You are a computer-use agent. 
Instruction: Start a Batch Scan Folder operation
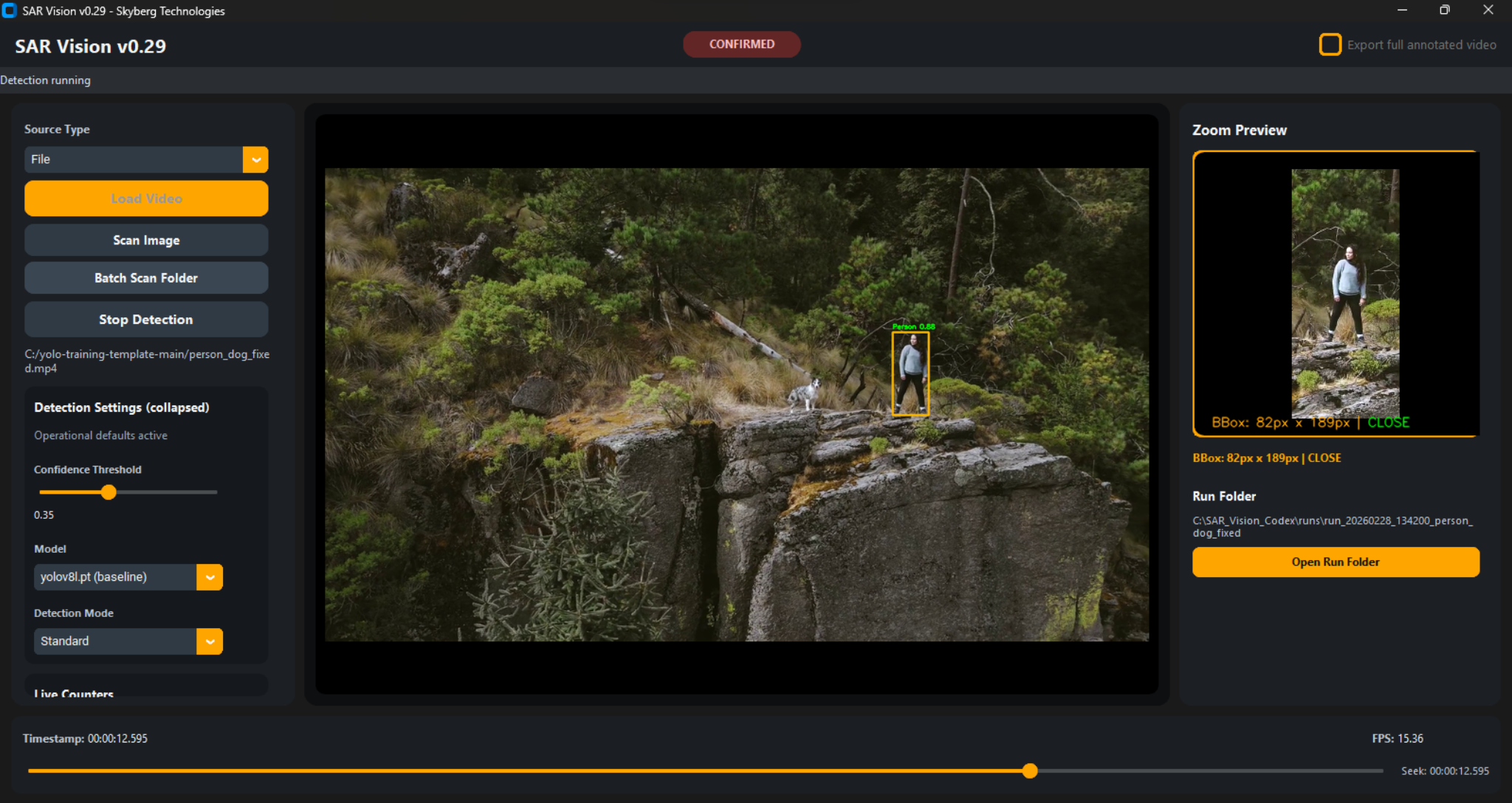(x=145, y=278)
